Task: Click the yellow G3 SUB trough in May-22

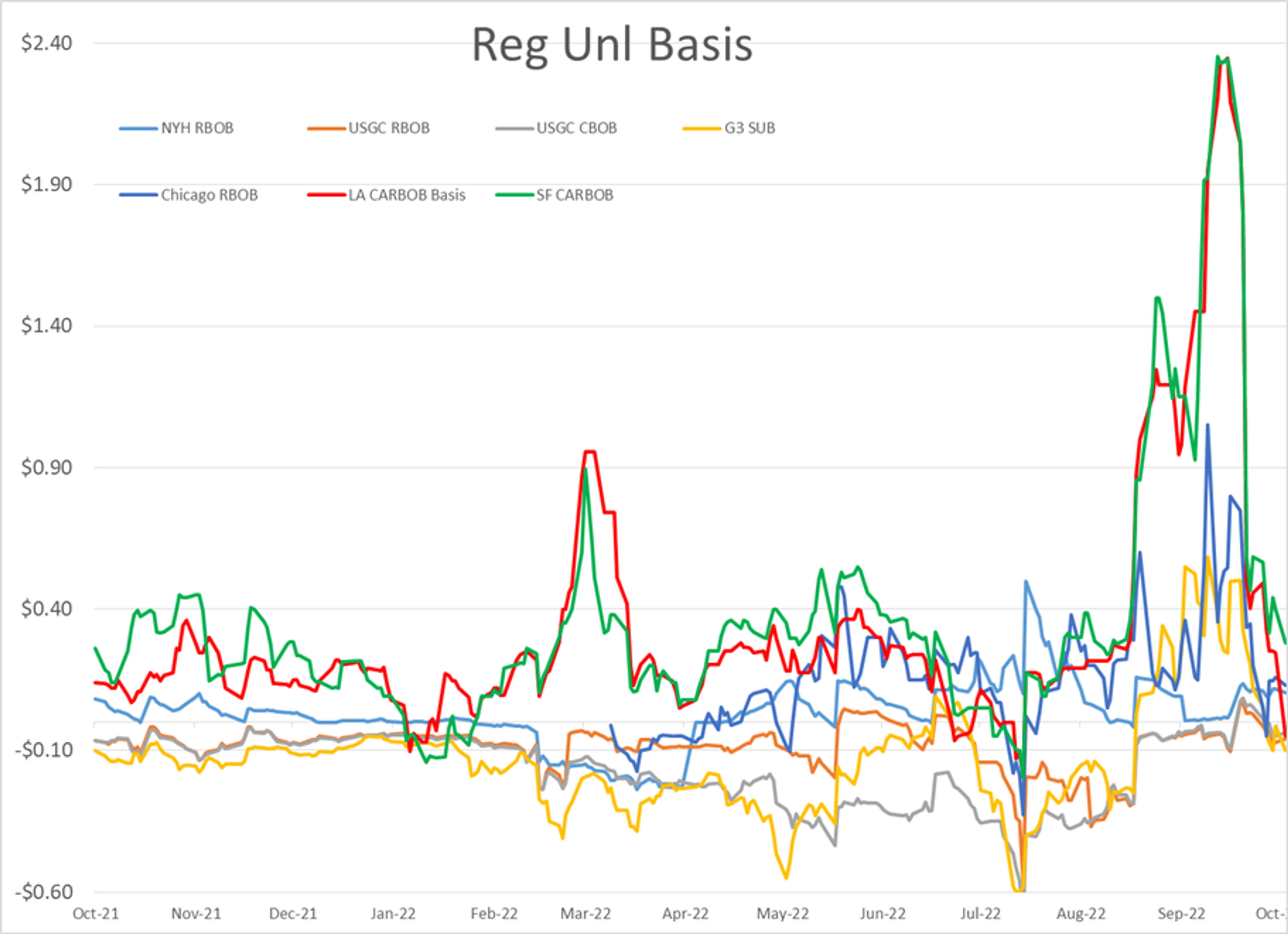Action: click(786, 878)
